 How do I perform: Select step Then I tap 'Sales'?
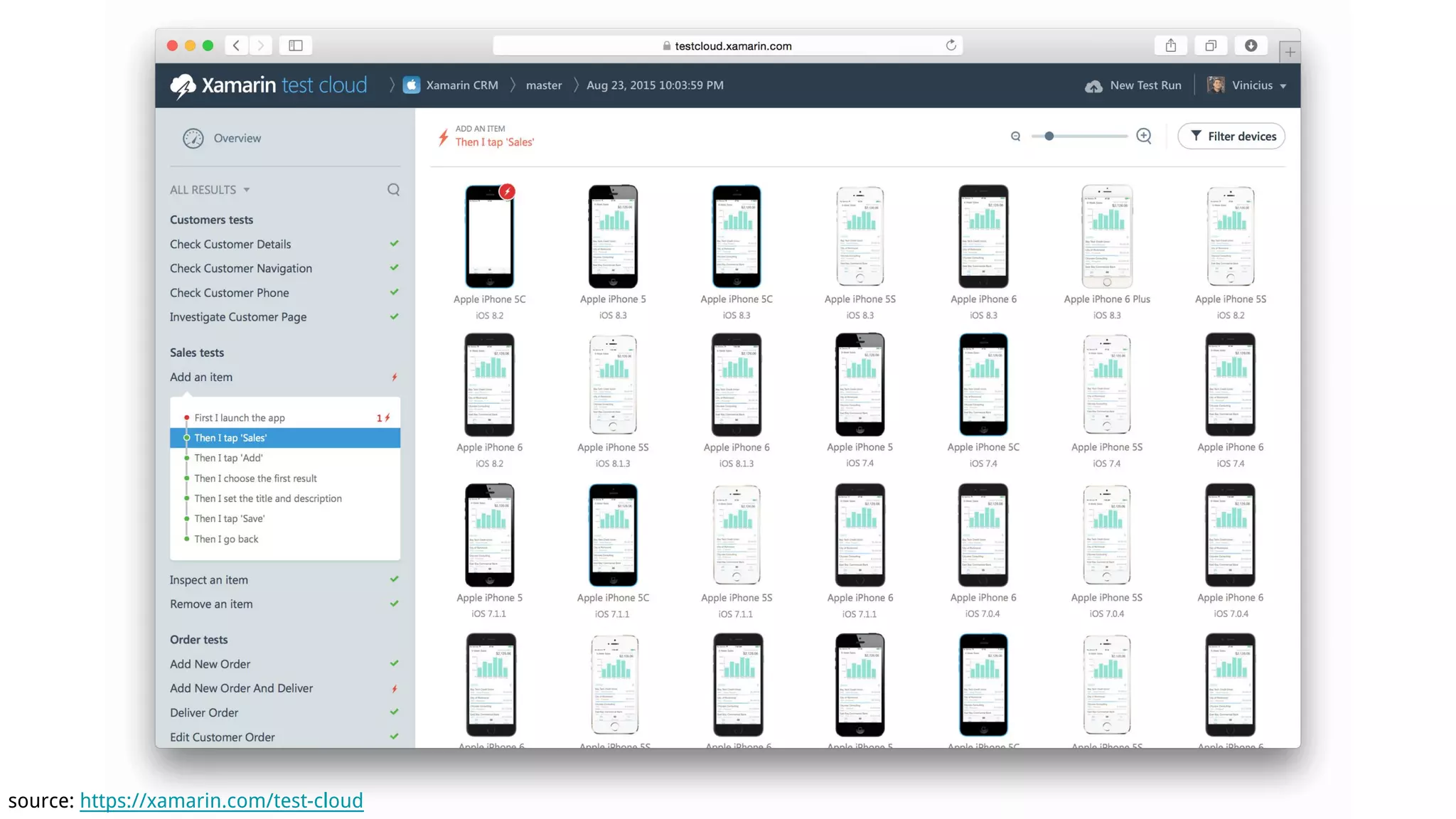[285, 438]
